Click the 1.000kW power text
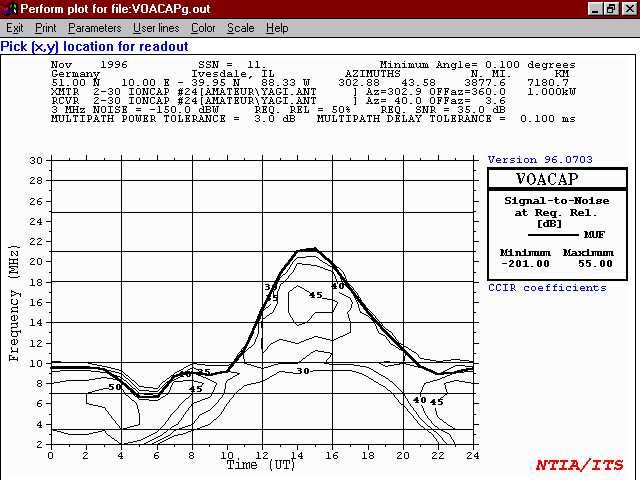Screen dimensions: 640x480 click(551, 92)
